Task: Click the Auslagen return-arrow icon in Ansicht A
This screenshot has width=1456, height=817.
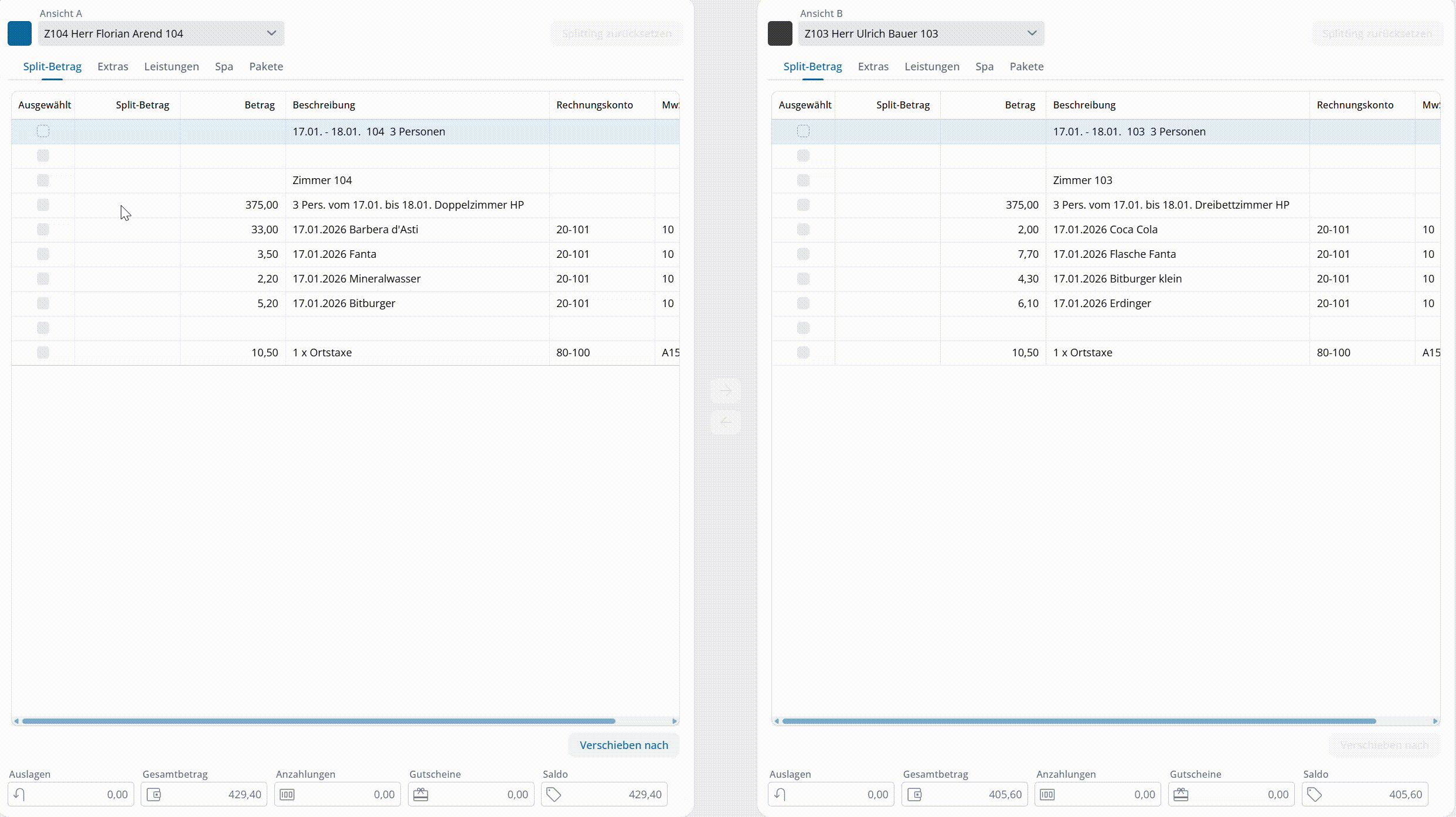Action: click(19, 795)
